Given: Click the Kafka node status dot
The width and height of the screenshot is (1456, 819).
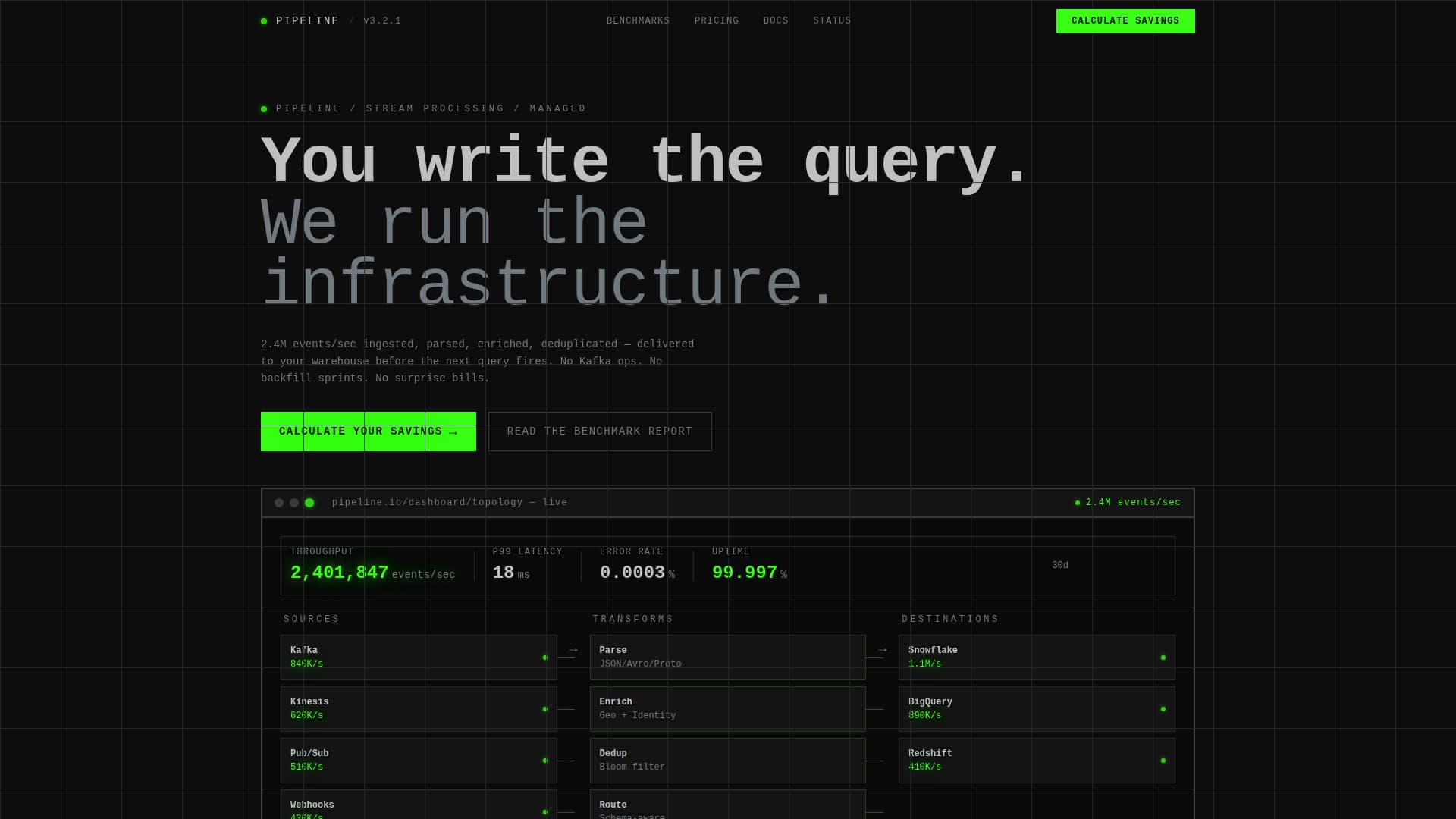Looking at the screenshot, I should (x=545, y=657).
